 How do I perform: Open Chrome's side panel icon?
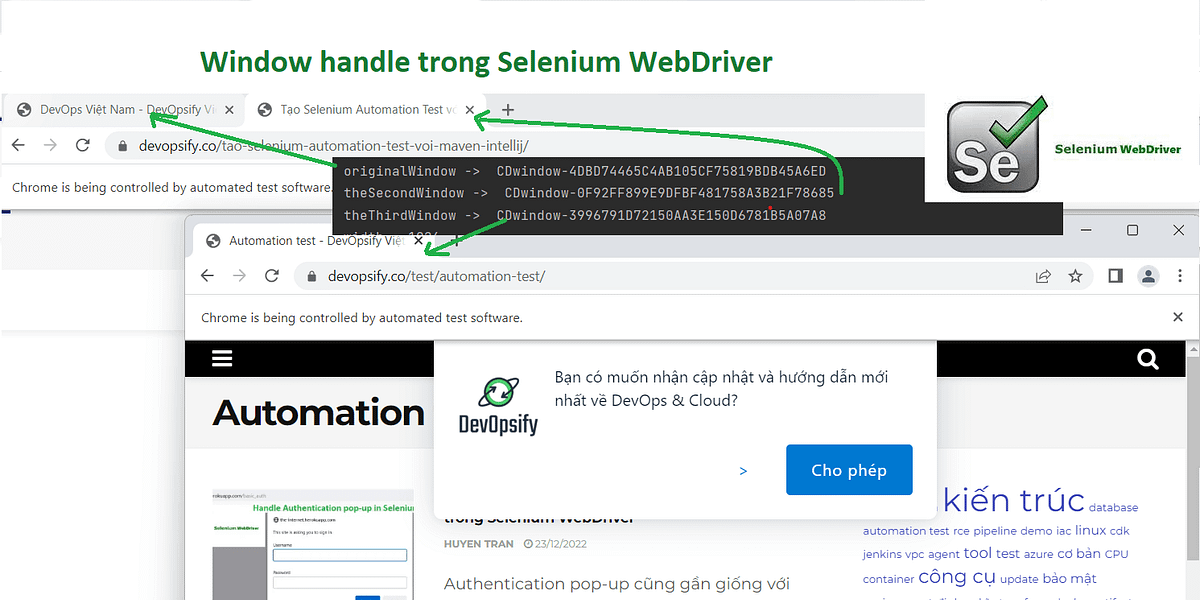coord(1114,276)
